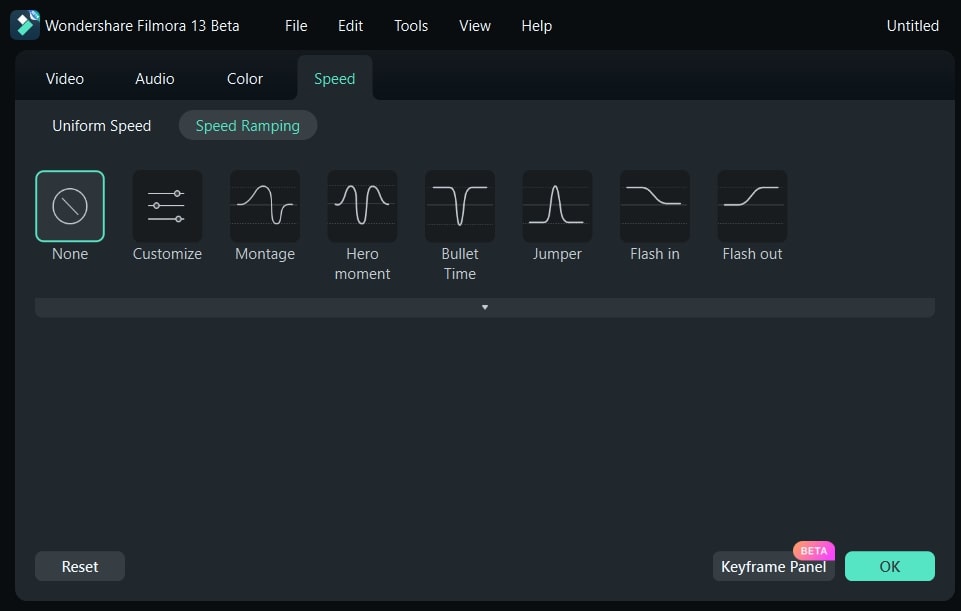This screenshot has height=611, width=961.
Task: Apply the Hero moment preset
Action: click(362, 206)
